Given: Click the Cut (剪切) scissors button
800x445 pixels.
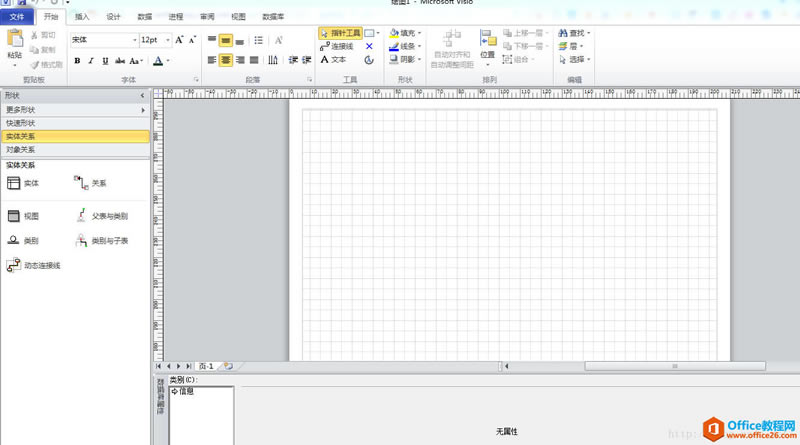Looking at the screenshot, I should (x=43, y=35).
